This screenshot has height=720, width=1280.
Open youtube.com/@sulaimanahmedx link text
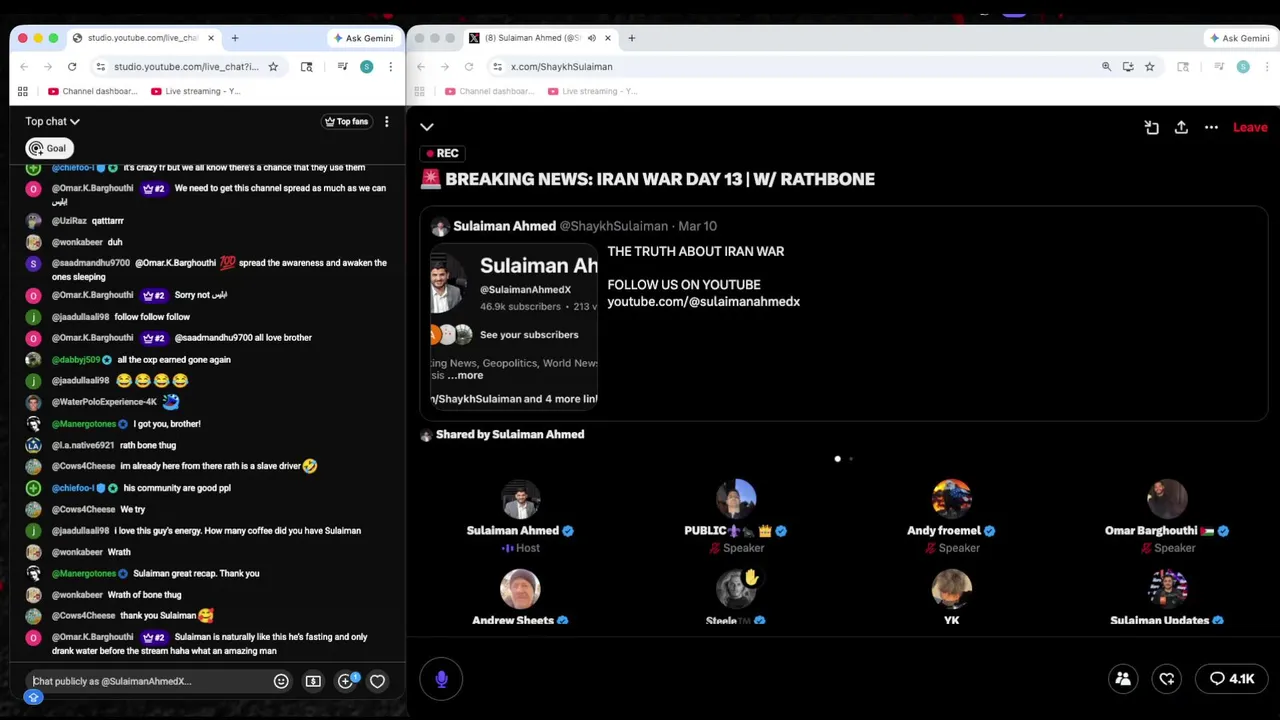coord(703,302)
